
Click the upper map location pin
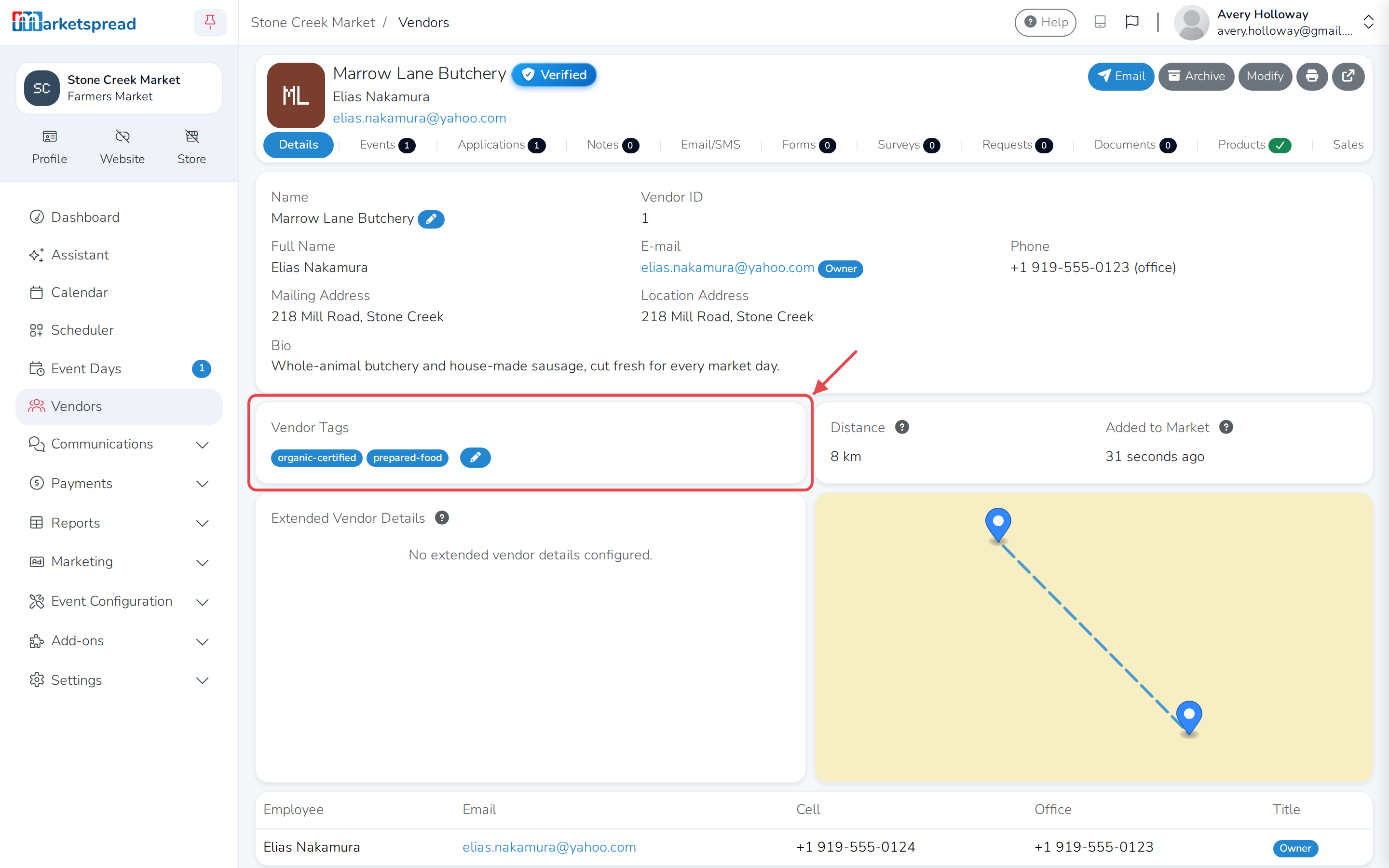tap(997, 524)
